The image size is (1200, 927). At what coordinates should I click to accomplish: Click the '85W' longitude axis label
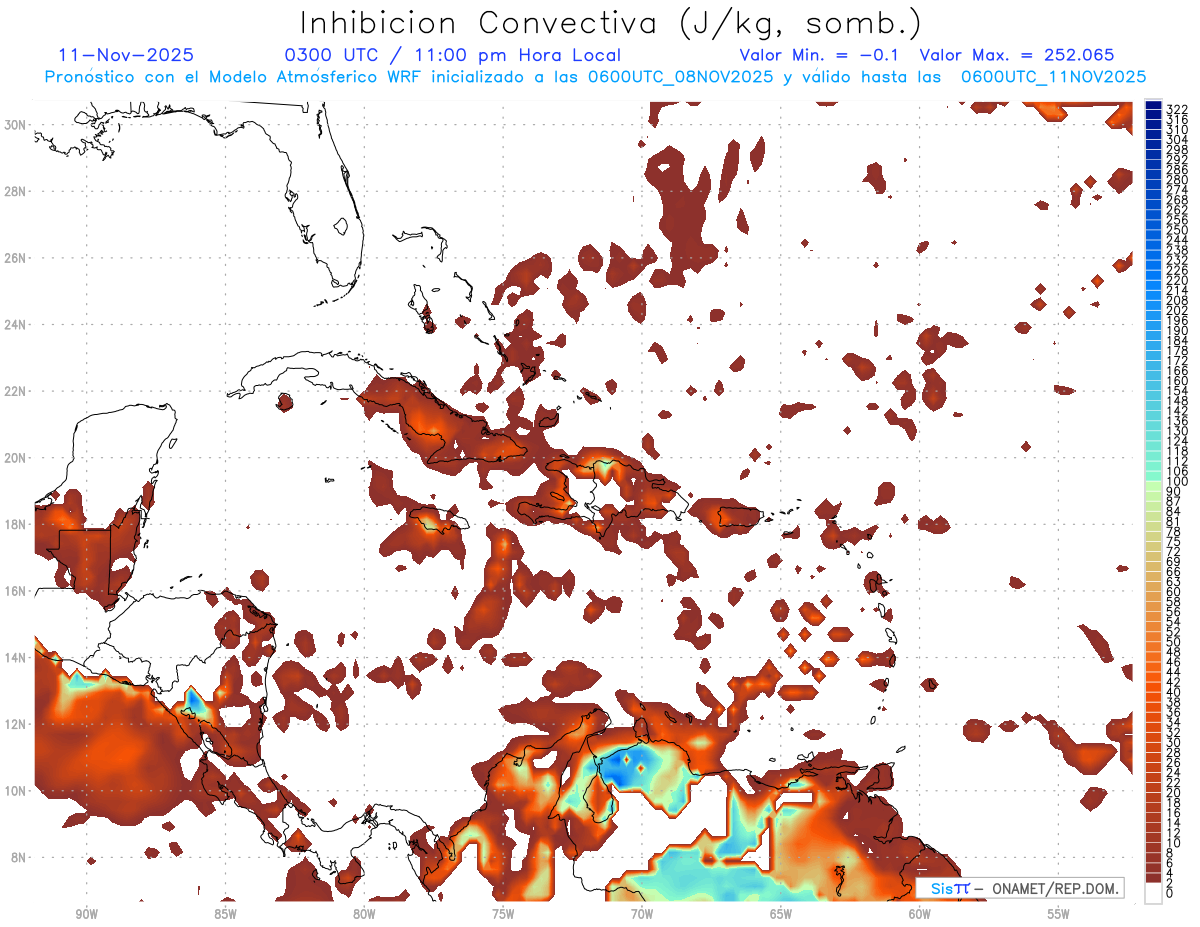pyautogui.click(x=225, y=913)
